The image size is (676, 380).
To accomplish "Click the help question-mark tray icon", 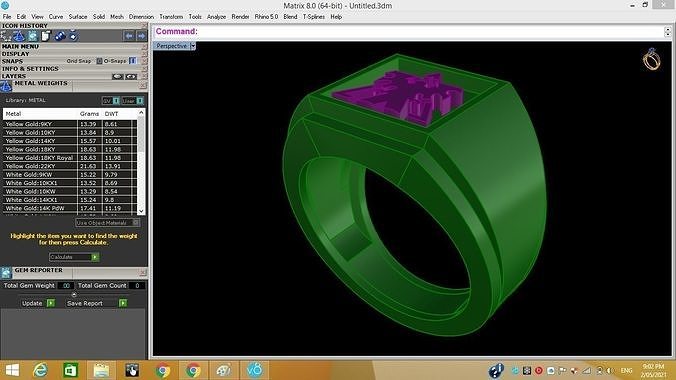I will (x=496, y=371).
